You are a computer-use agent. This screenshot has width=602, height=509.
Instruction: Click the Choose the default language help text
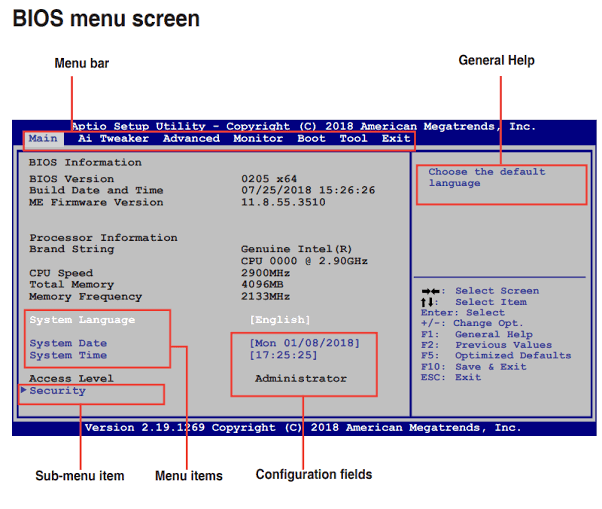click(487, 177)
